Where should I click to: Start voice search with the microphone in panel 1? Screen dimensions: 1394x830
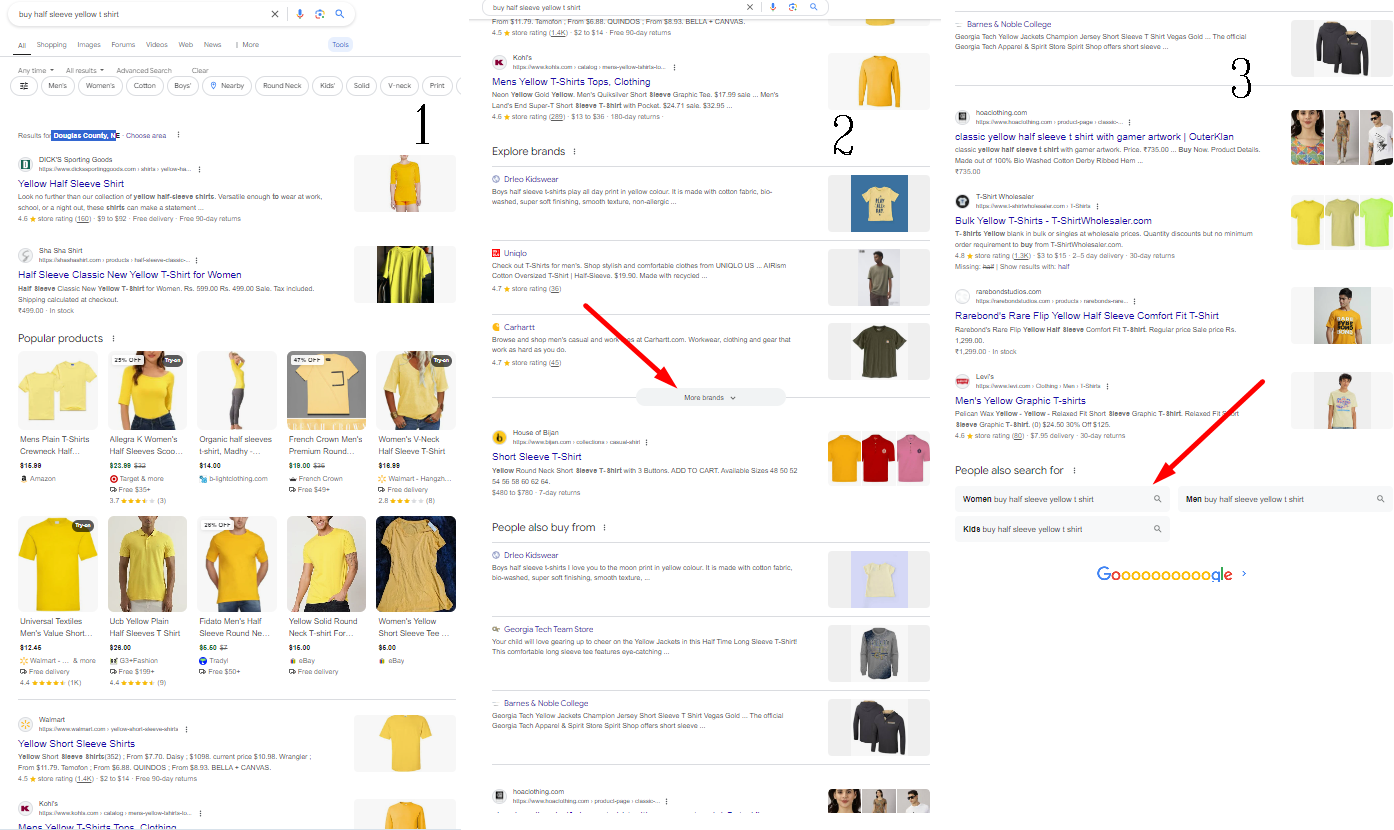(300, 14)
